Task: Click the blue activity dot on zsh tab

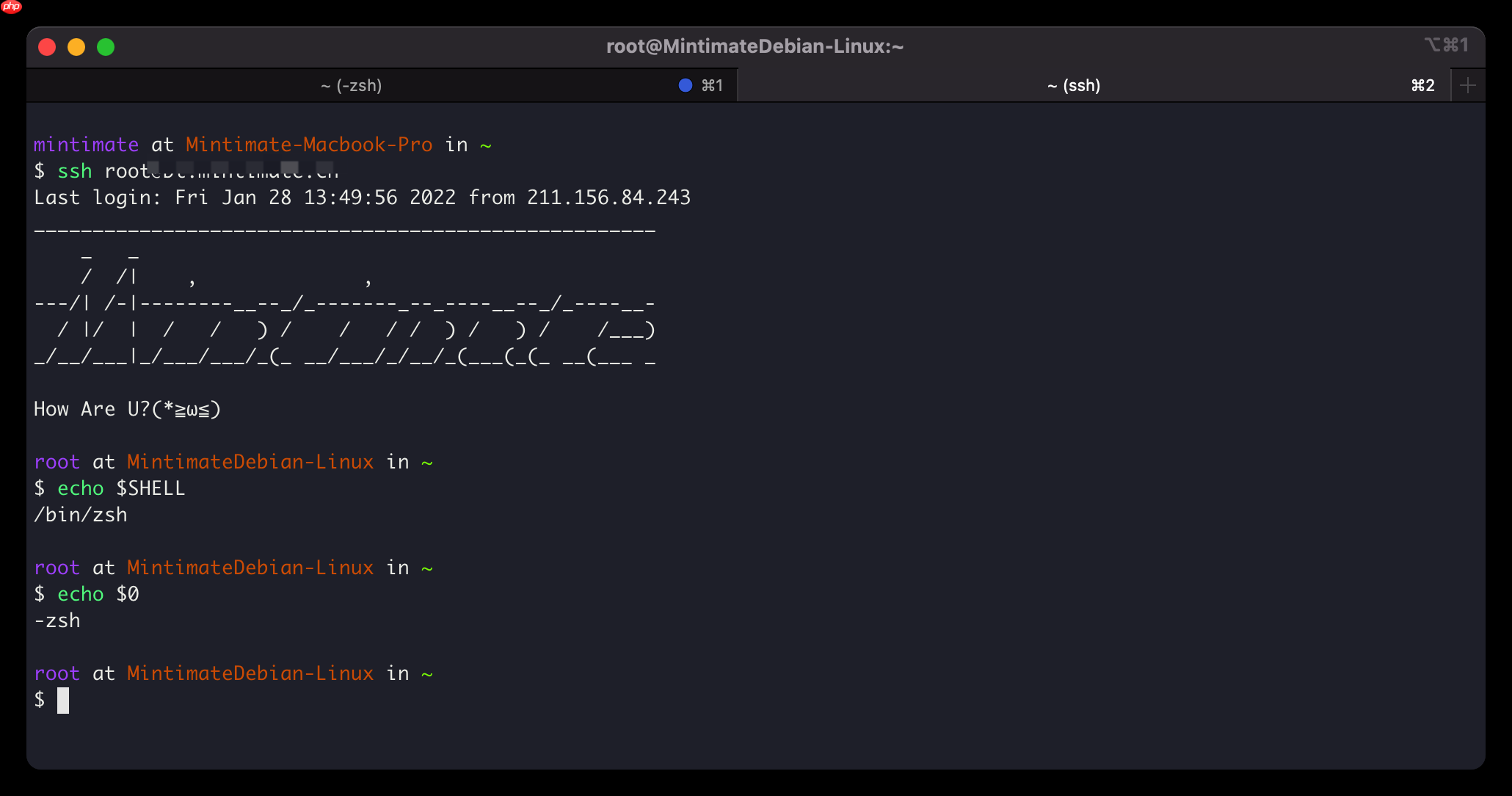Action: point(686,85)
